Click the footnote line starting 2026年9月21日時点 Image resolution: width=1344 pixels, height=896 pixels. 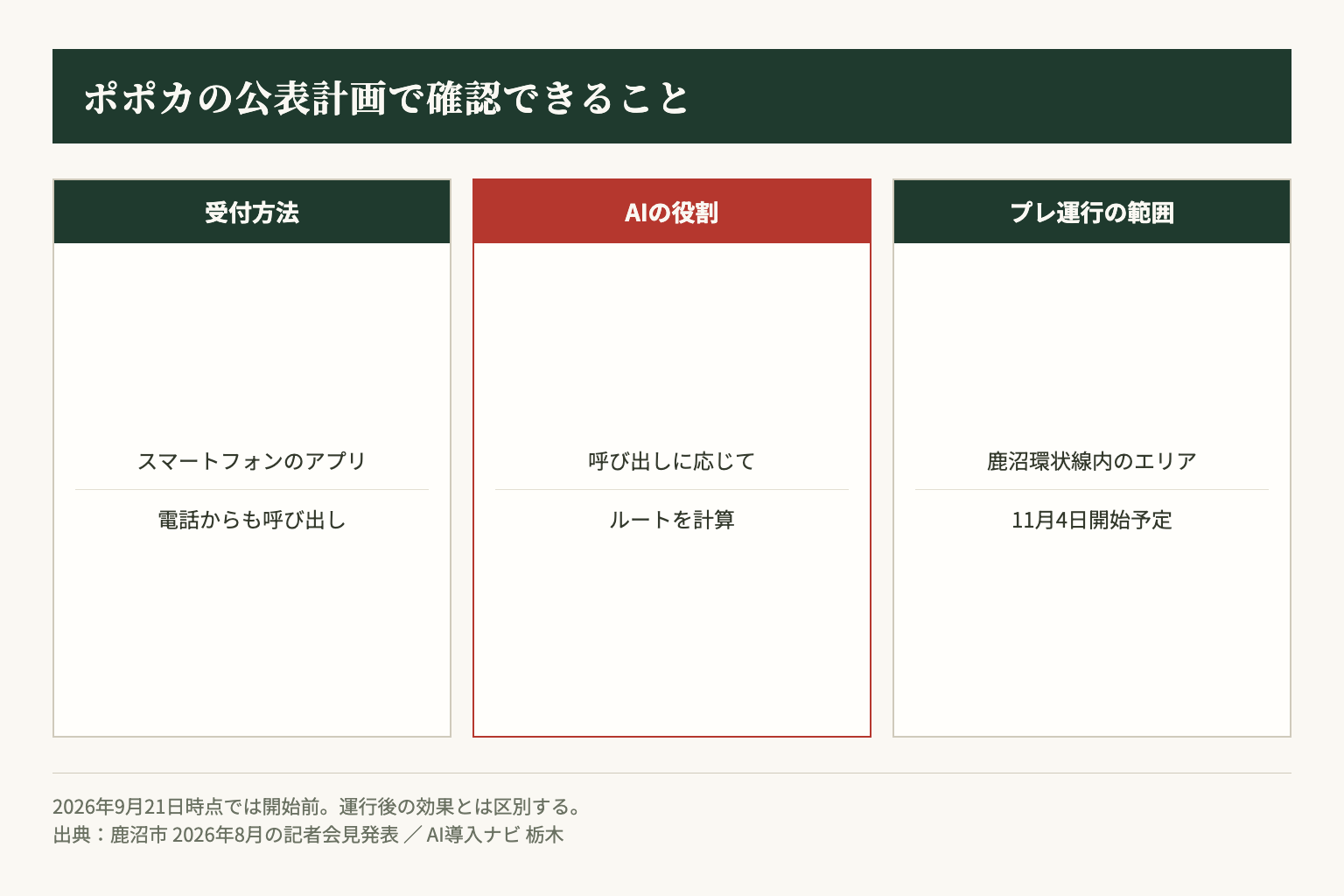tap(318, 807)
